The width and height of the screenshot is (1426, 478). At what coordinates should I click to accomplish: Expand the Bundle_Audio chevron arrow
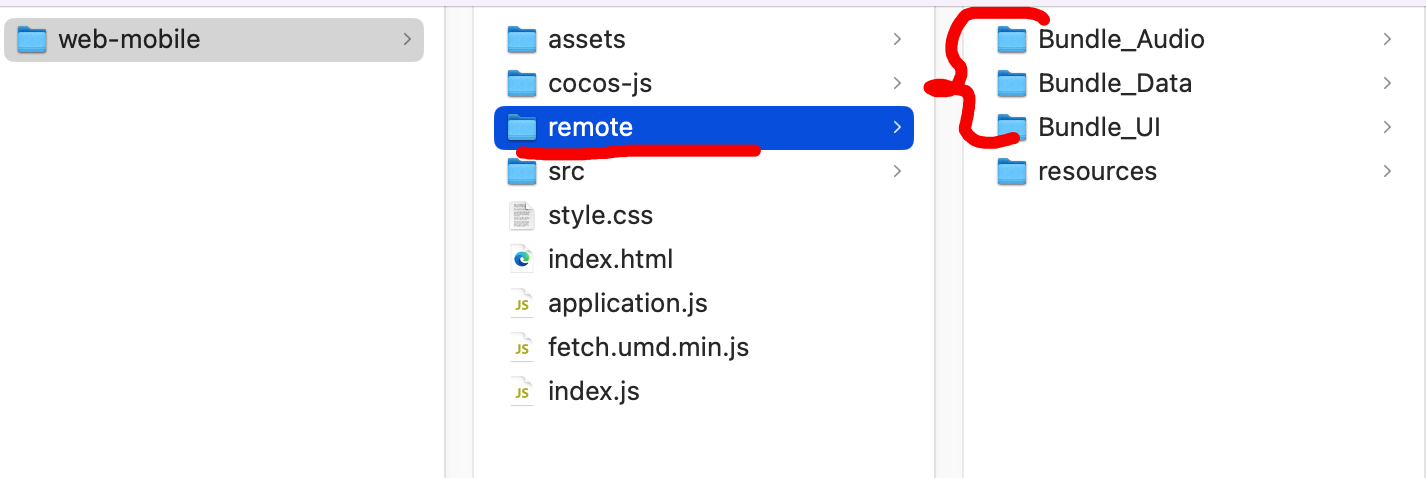[1387, 40]
